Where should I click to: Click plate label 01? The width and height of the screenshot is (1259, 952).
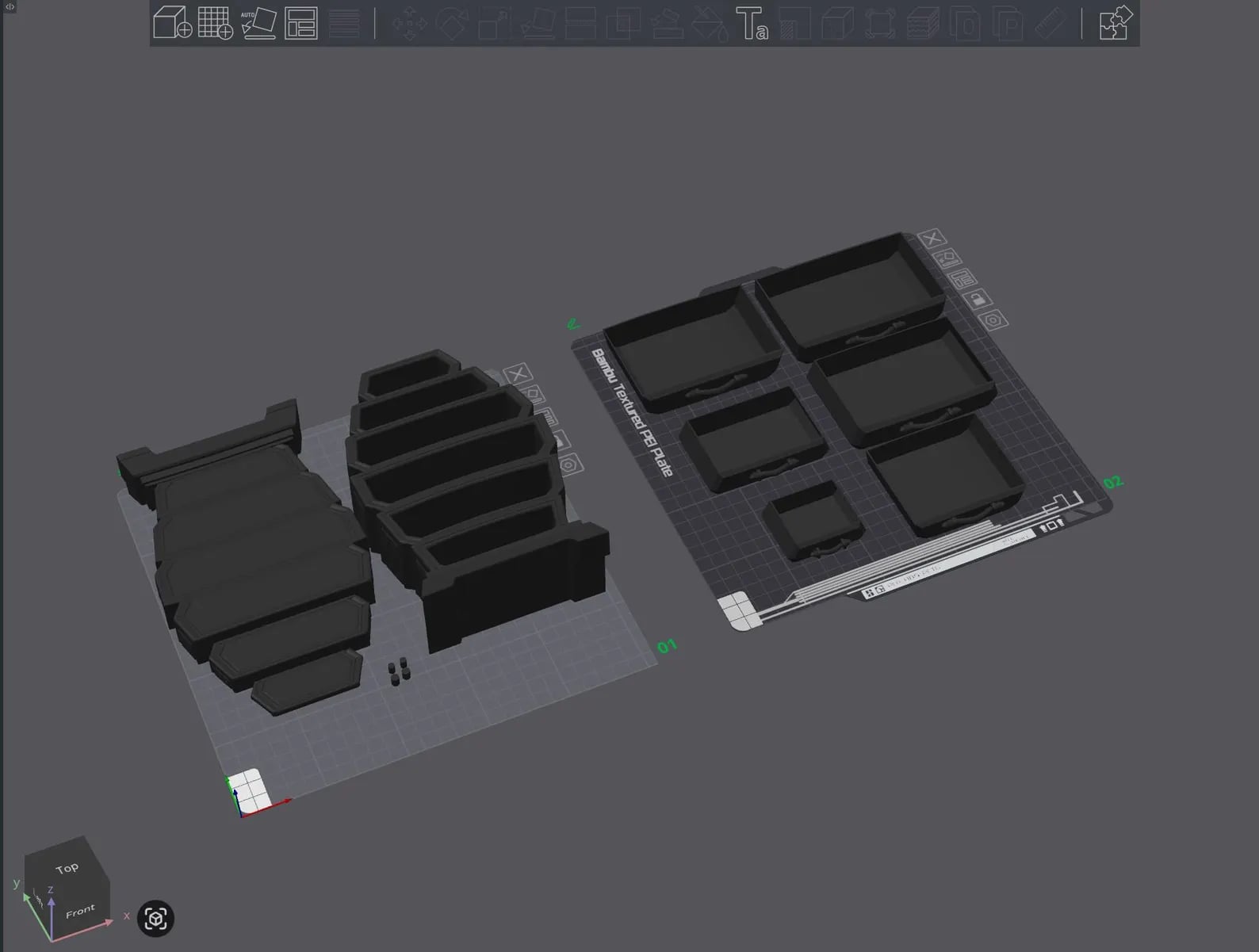tap(667, 646)
